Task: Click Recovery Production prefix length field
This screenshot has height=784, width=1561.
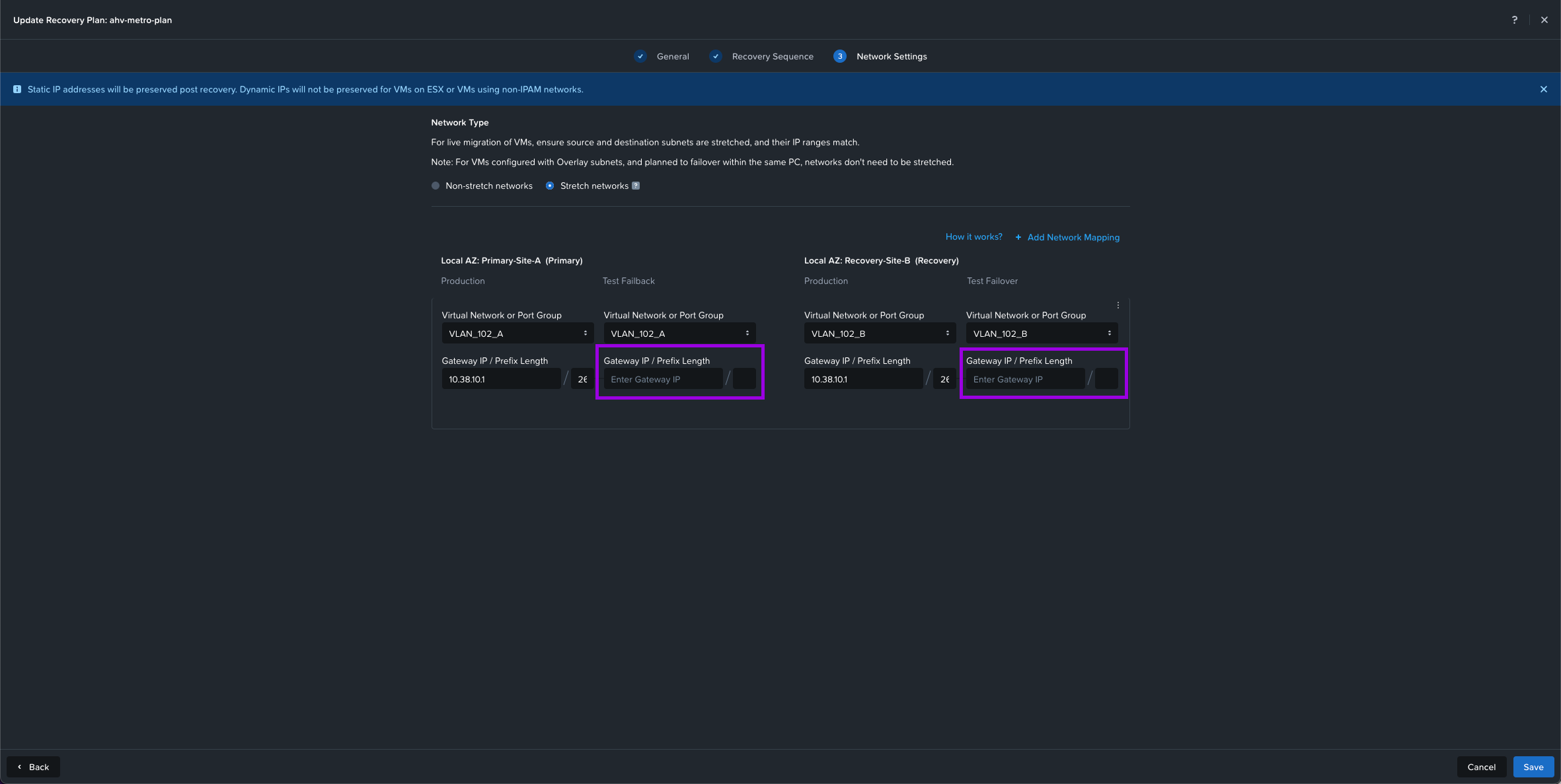Action: [944, 379]
